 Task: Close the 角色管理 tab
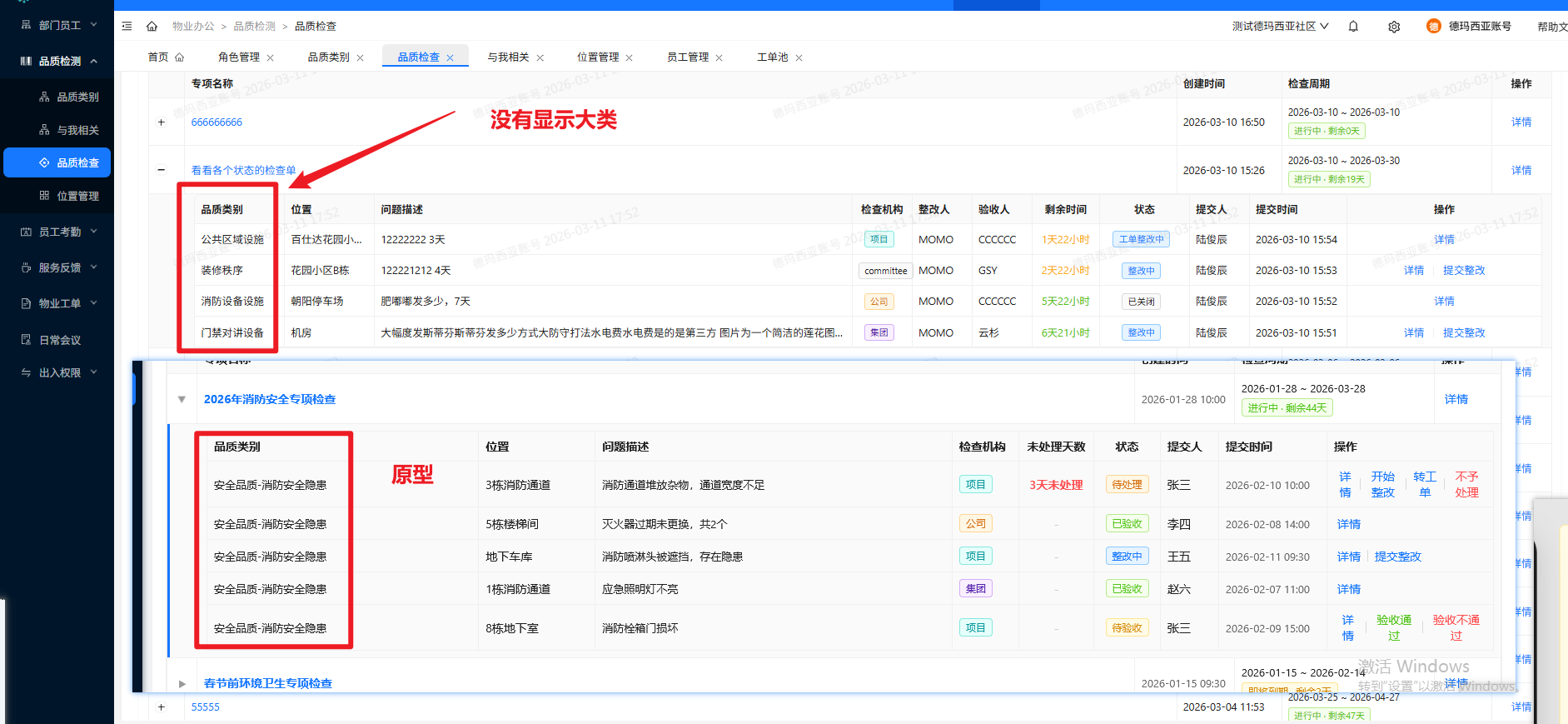point(270,57)
